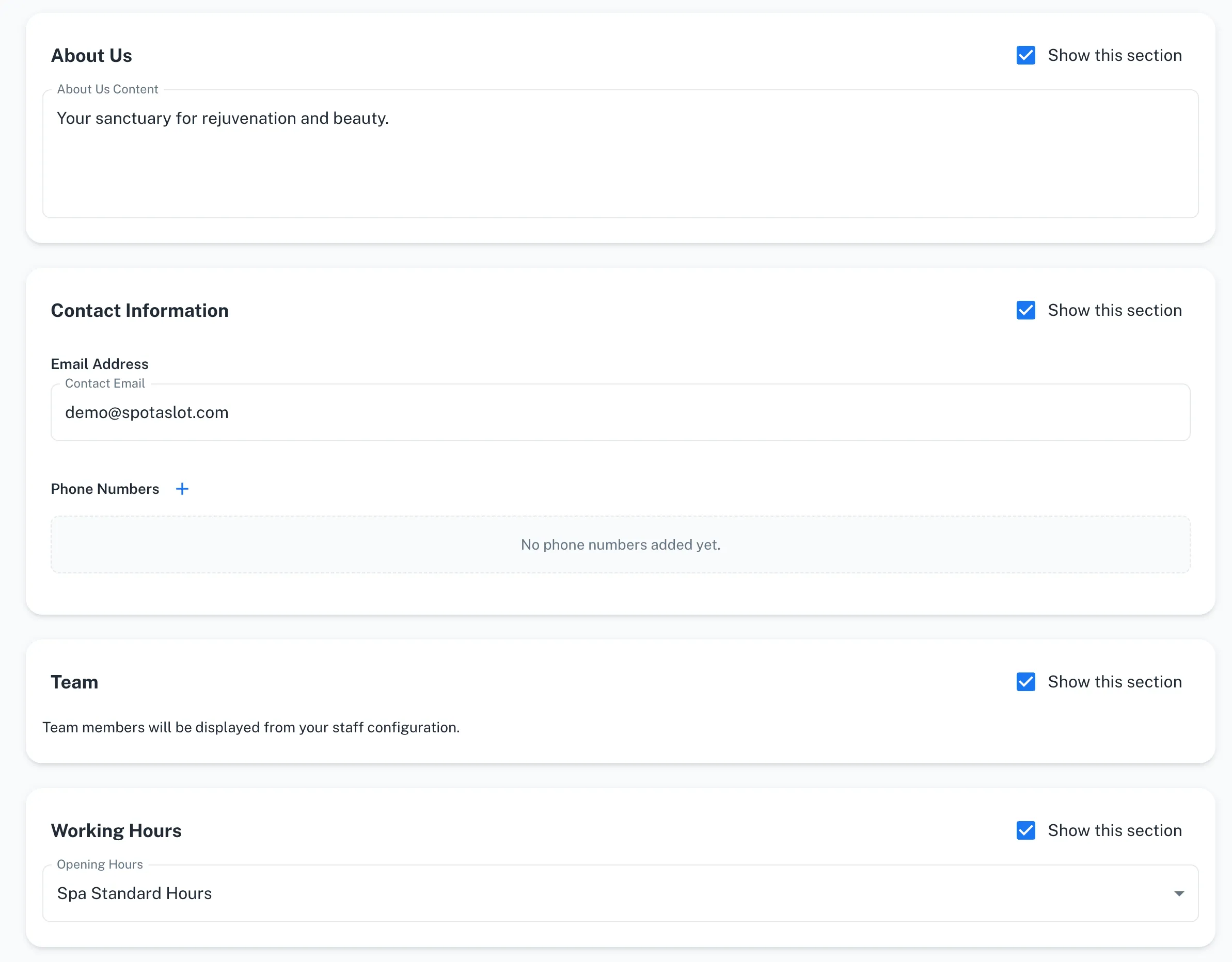
Task: Click the empty phone numbers placeholder area
Action: point(621,543)
